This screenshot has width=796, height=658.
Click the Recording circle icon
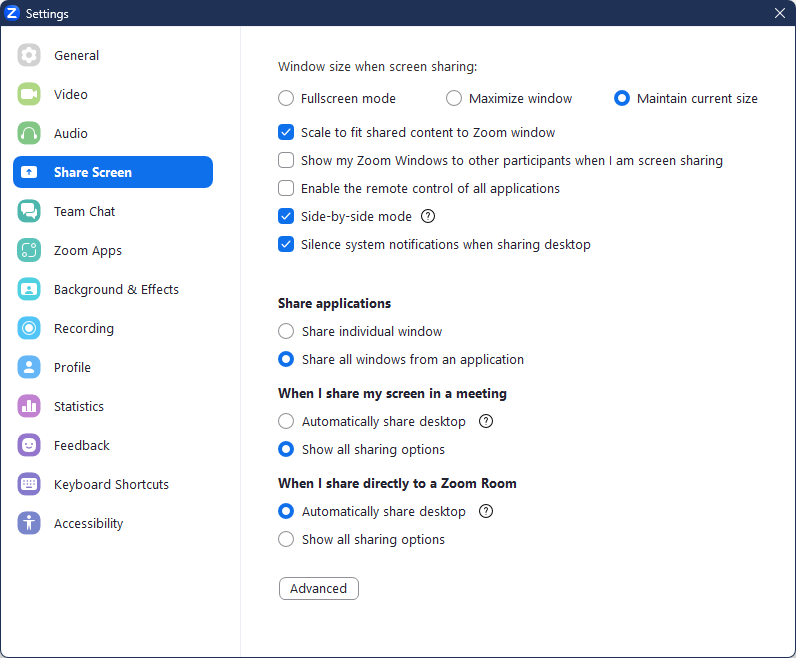tap(29, 328)
